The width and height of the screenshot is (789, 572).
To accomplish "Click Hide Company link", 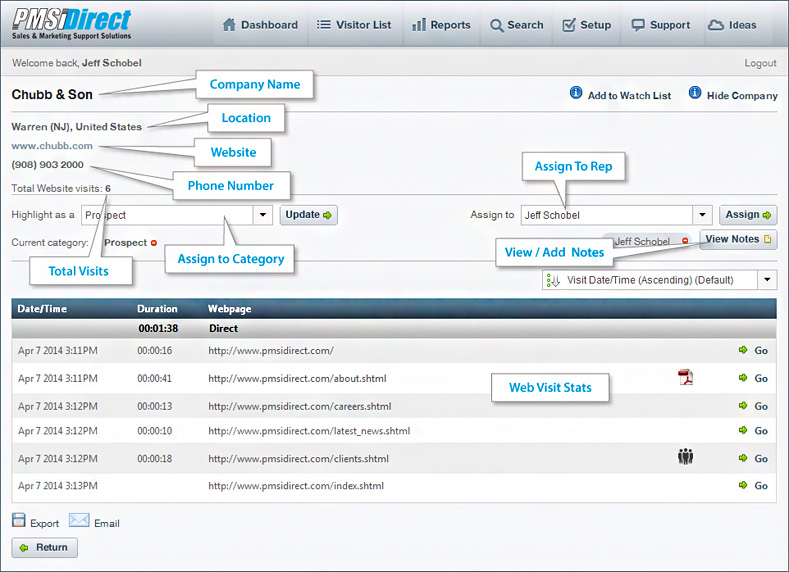I will 742,96.
